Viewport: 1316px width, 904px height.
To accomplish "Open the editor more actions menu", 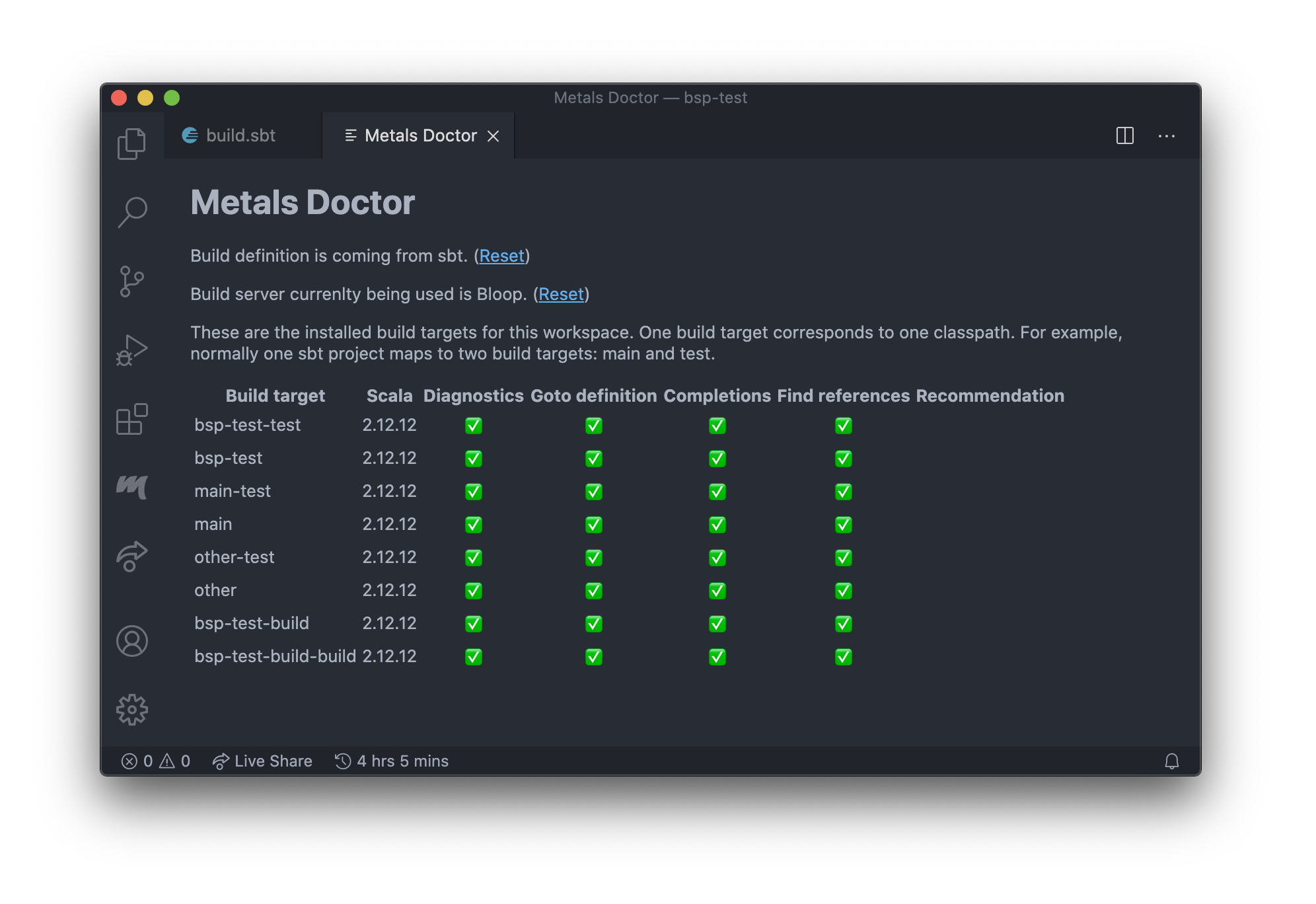I will [1167, 136].
